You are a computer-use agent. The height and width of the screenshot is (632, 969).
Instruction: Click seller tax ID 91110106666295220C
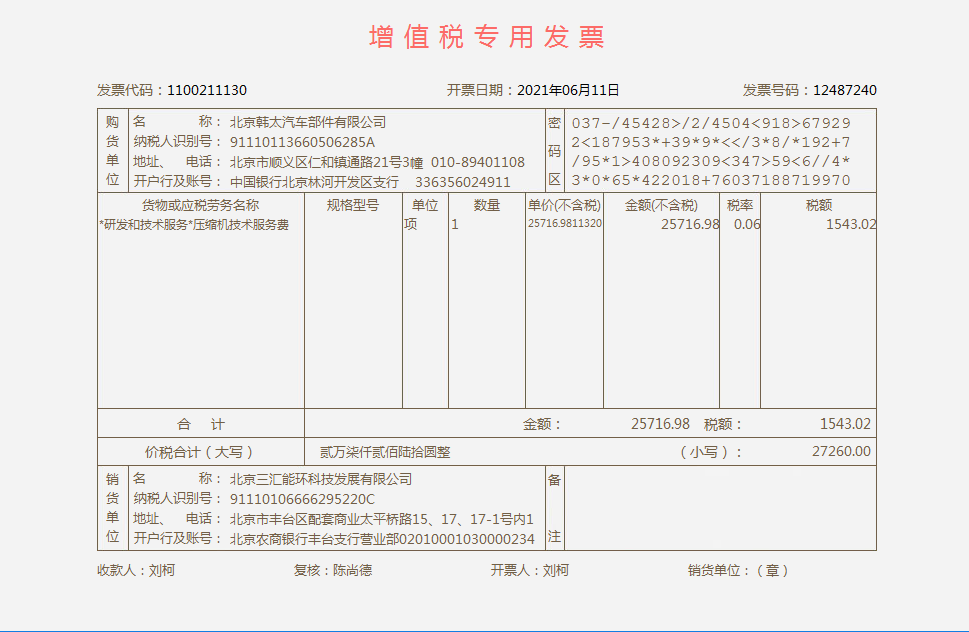(302, 499)
